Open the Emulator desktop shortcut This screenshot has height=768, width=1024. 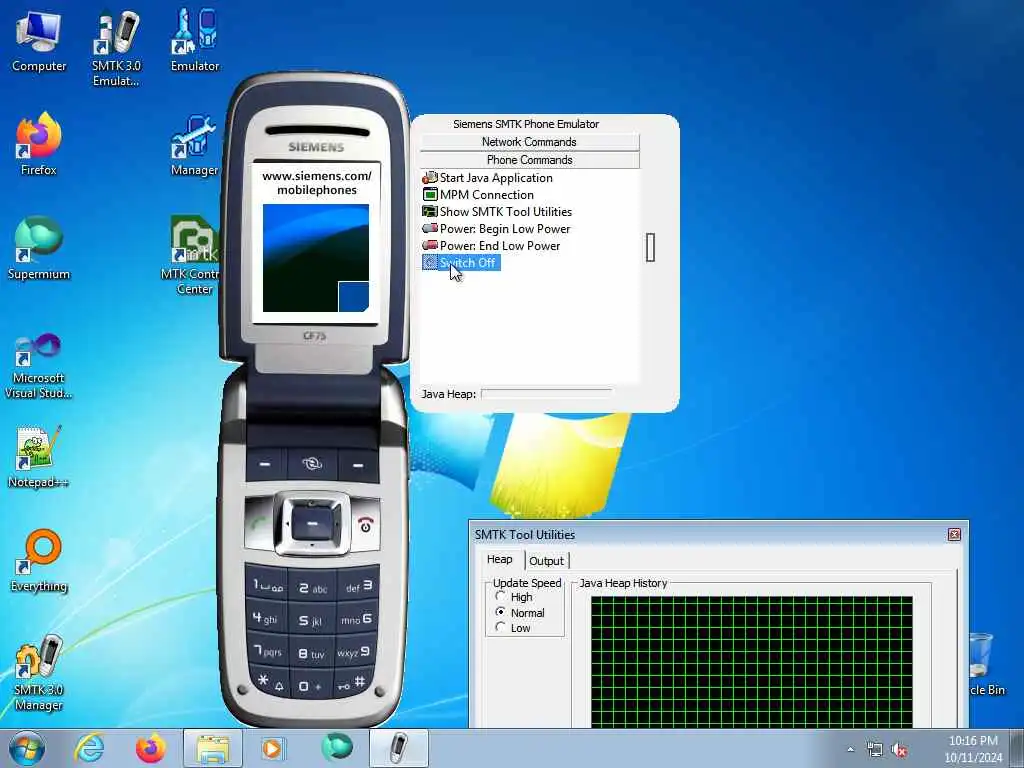pos(195,40)
